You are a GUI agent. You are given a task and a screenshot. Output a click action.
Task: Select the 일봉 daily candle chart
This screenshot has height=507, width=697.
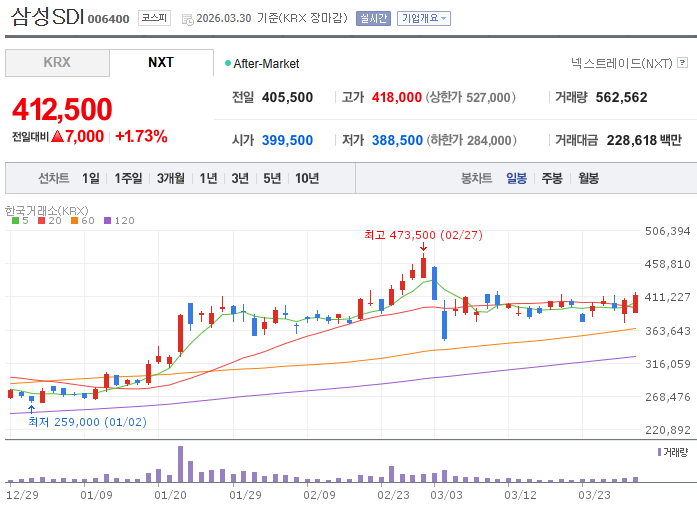pyautogui.click(x=517, y=178)
